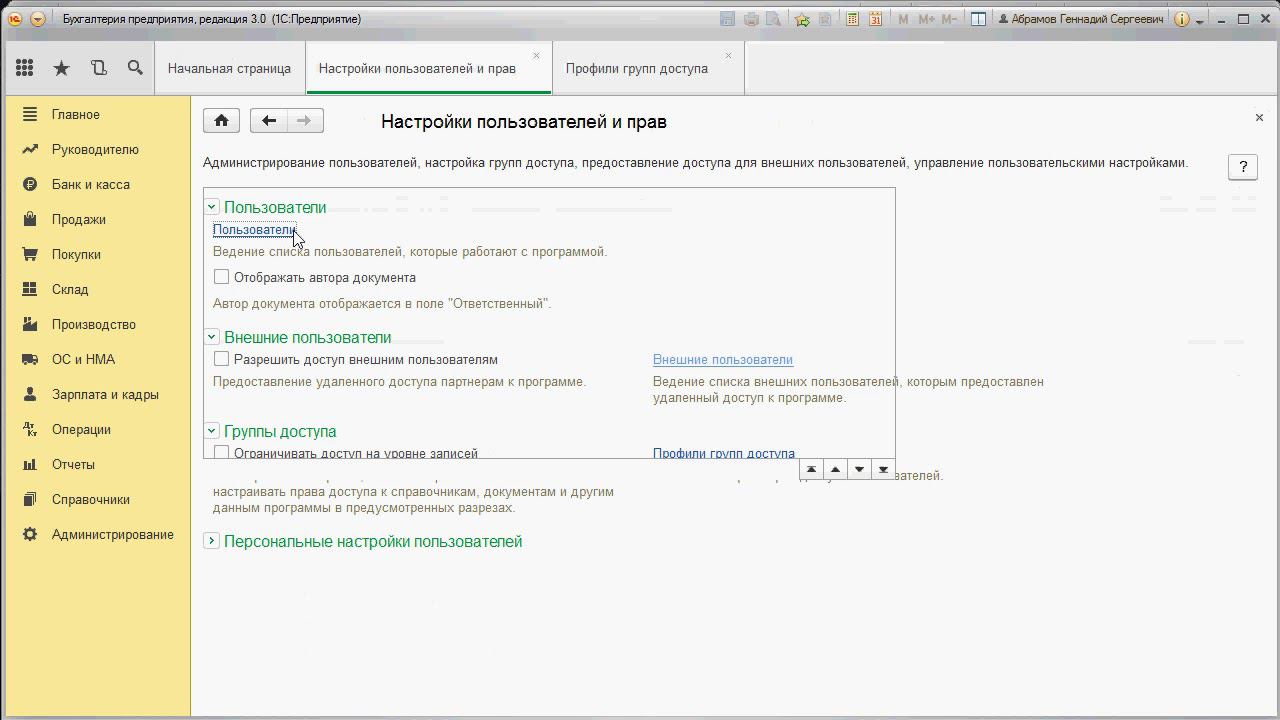
Task: Open Favorites star icon
Action: point(61,68)
